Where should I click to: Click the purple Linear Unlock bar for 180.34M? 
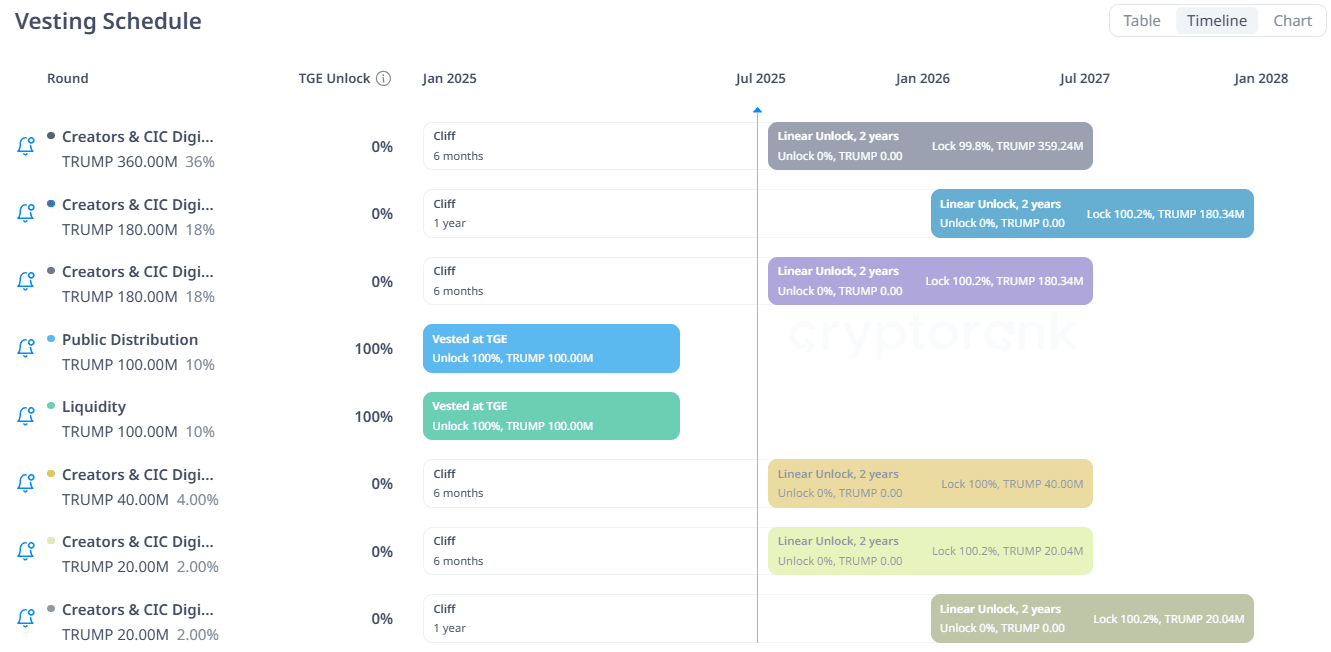(930, 281)
